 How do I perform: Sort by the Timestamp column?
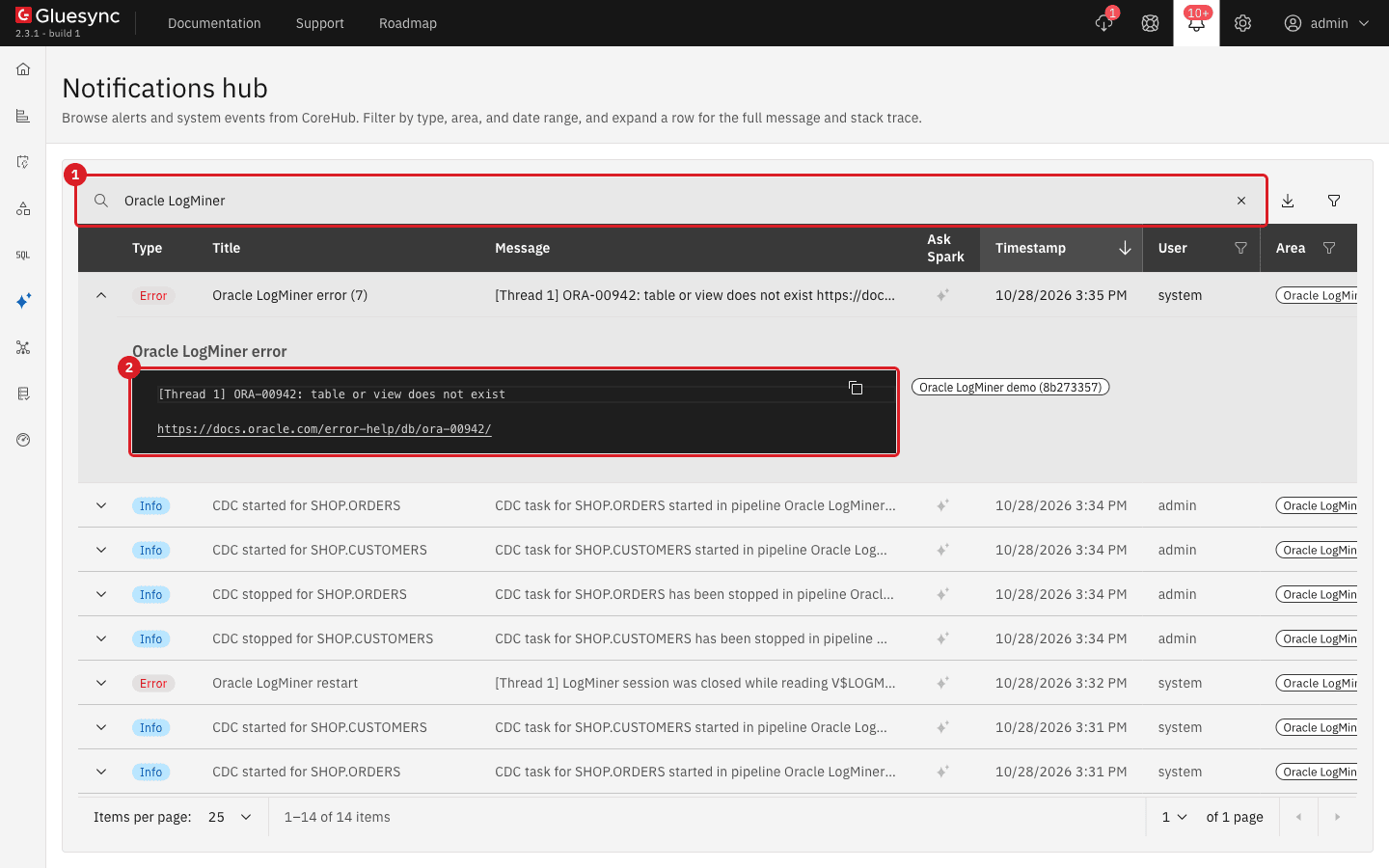(1061, 248)
